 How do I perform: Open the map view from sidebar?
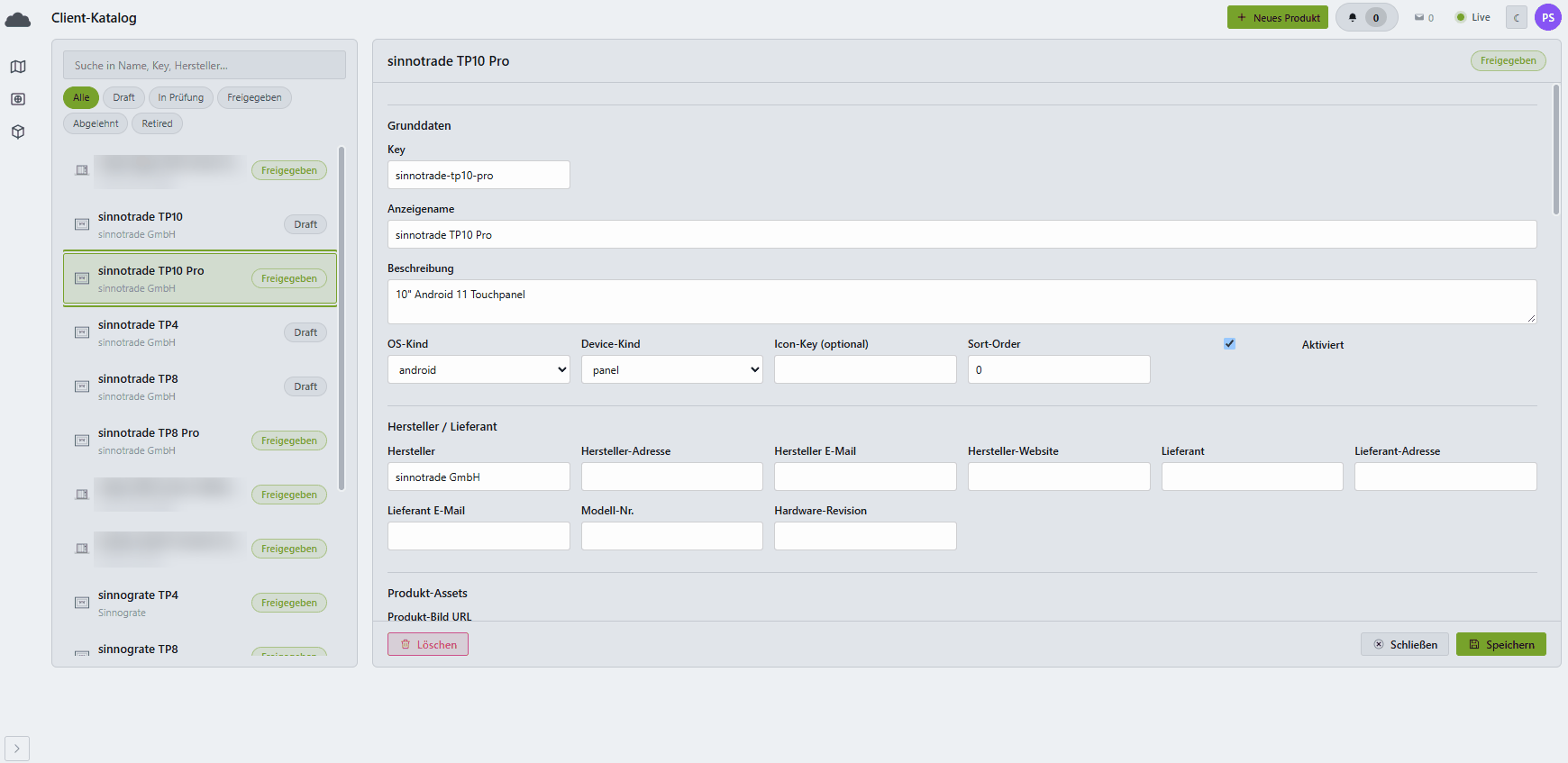(x=18, y=67)
